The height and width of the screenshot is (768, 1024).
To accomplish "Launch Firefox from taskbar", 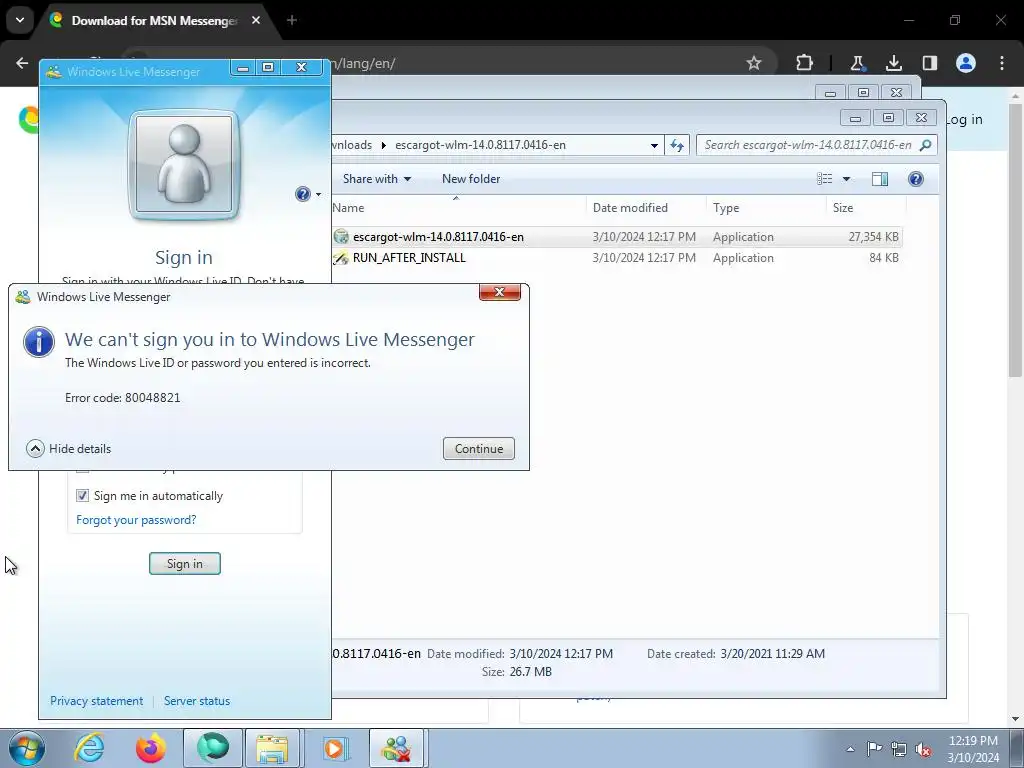I will click(x=151, y=748).
